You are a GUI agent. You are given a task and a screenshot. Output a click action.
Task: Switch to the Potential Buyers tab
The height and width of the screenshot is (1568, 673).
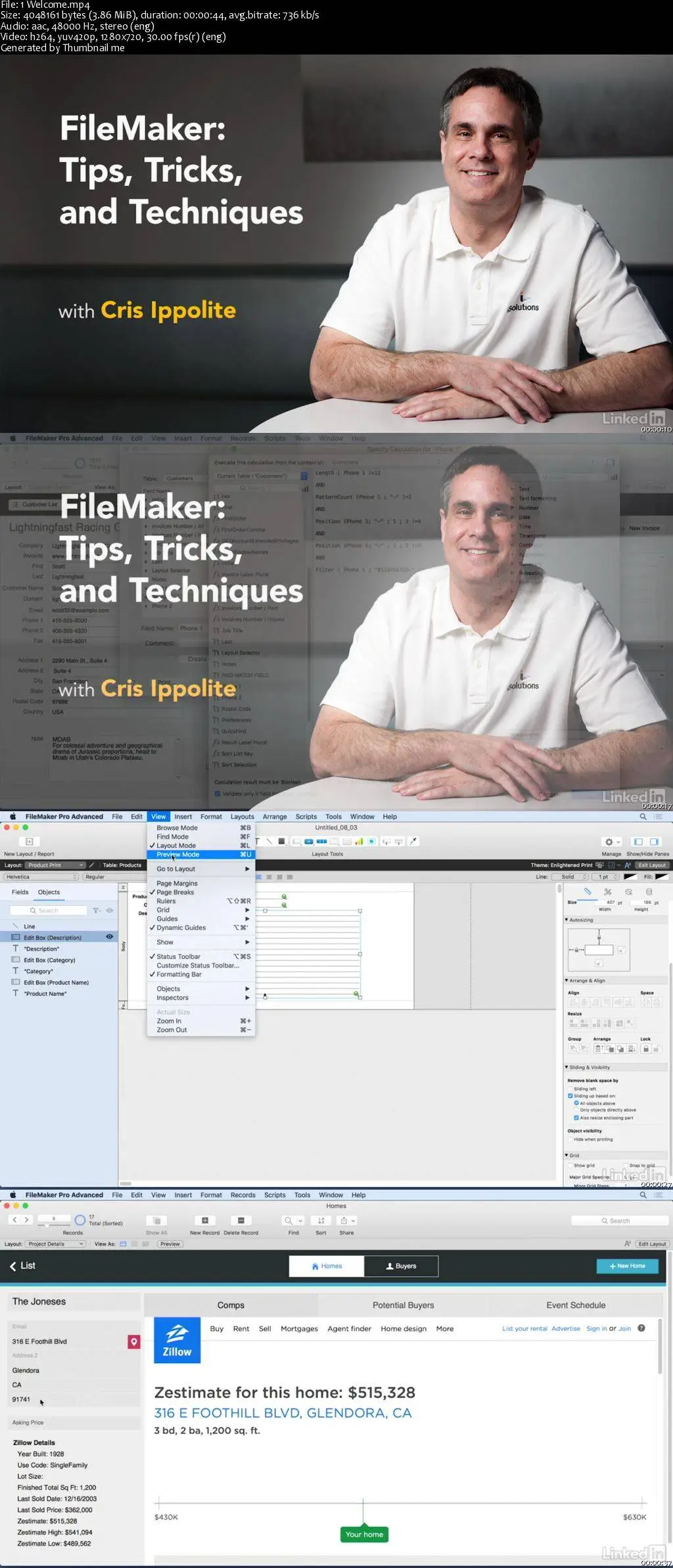click(403, 1305)
